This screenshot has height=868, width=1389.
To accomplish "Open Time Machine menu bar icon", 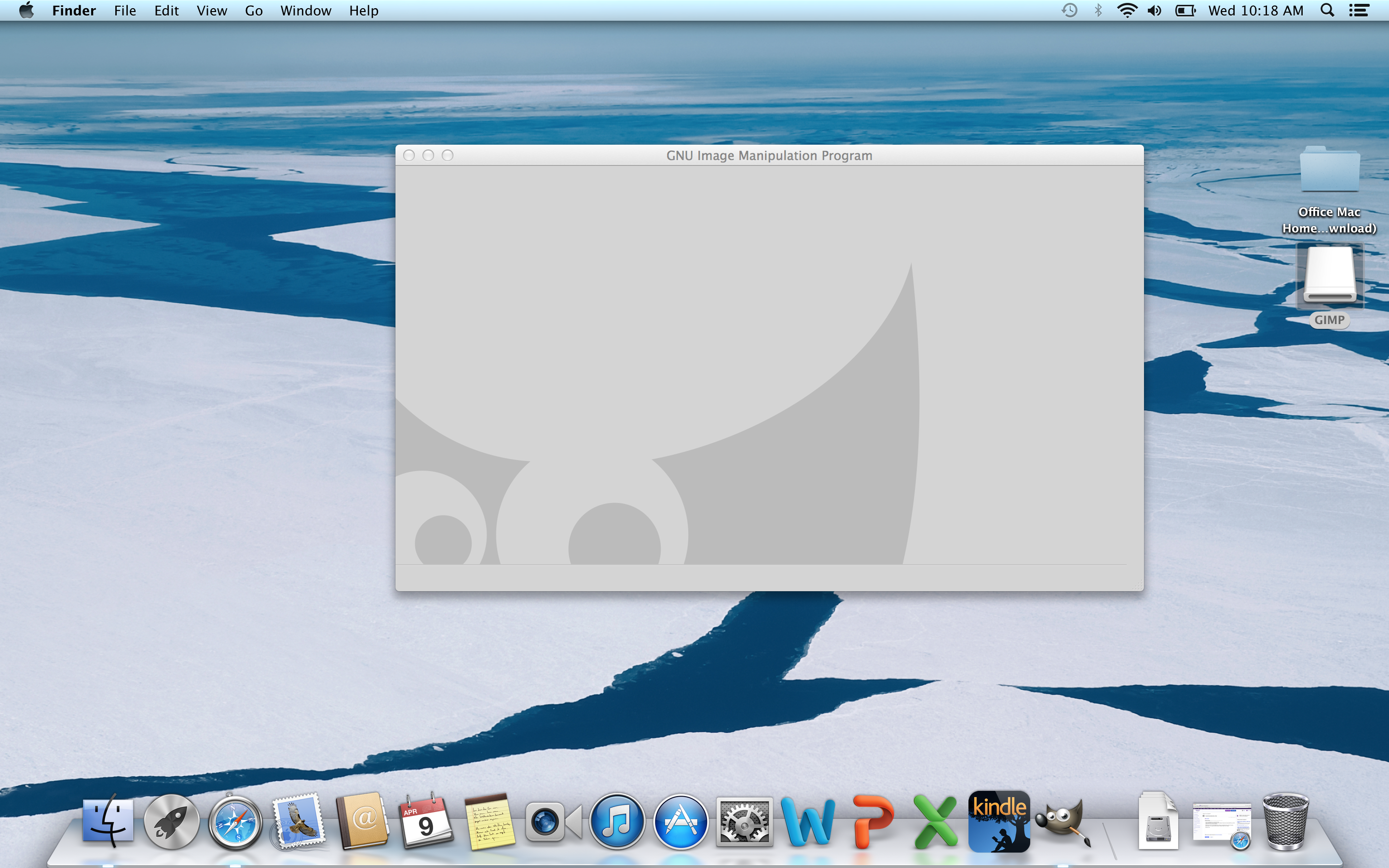I will pyautogui.click(x=1069, y=10).
